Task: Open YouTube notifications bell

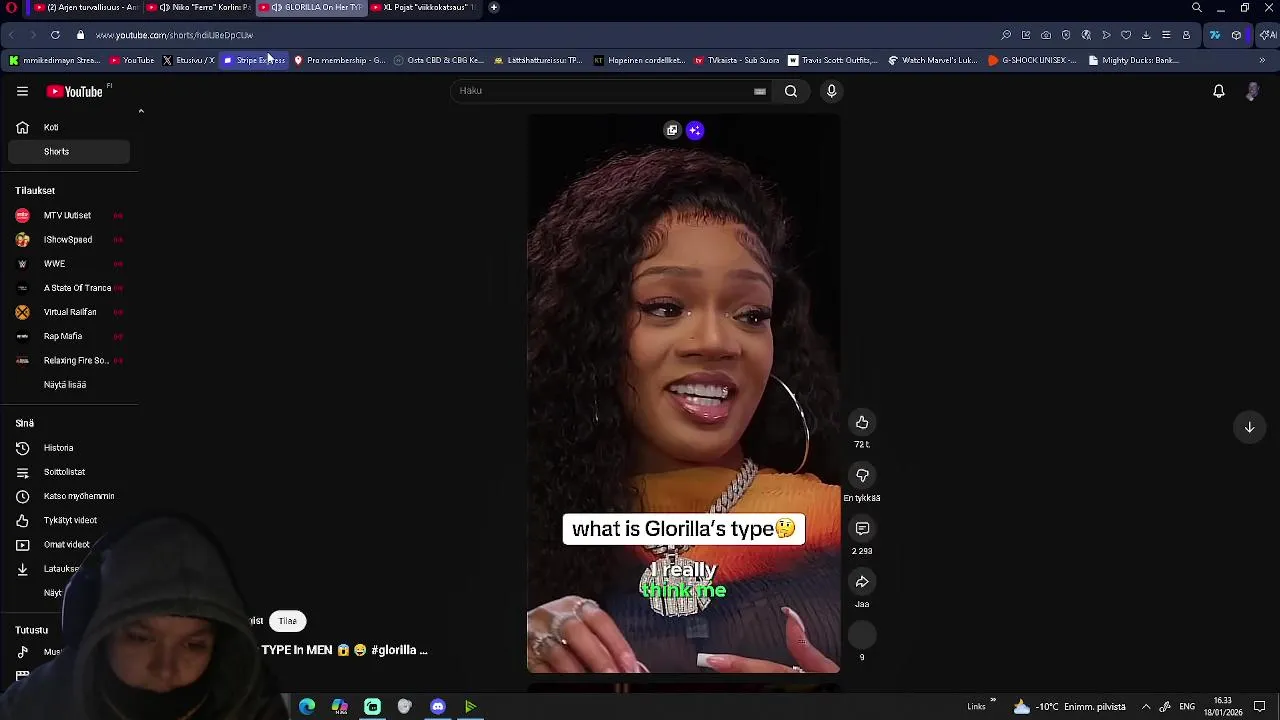Action: point(1218,91)
